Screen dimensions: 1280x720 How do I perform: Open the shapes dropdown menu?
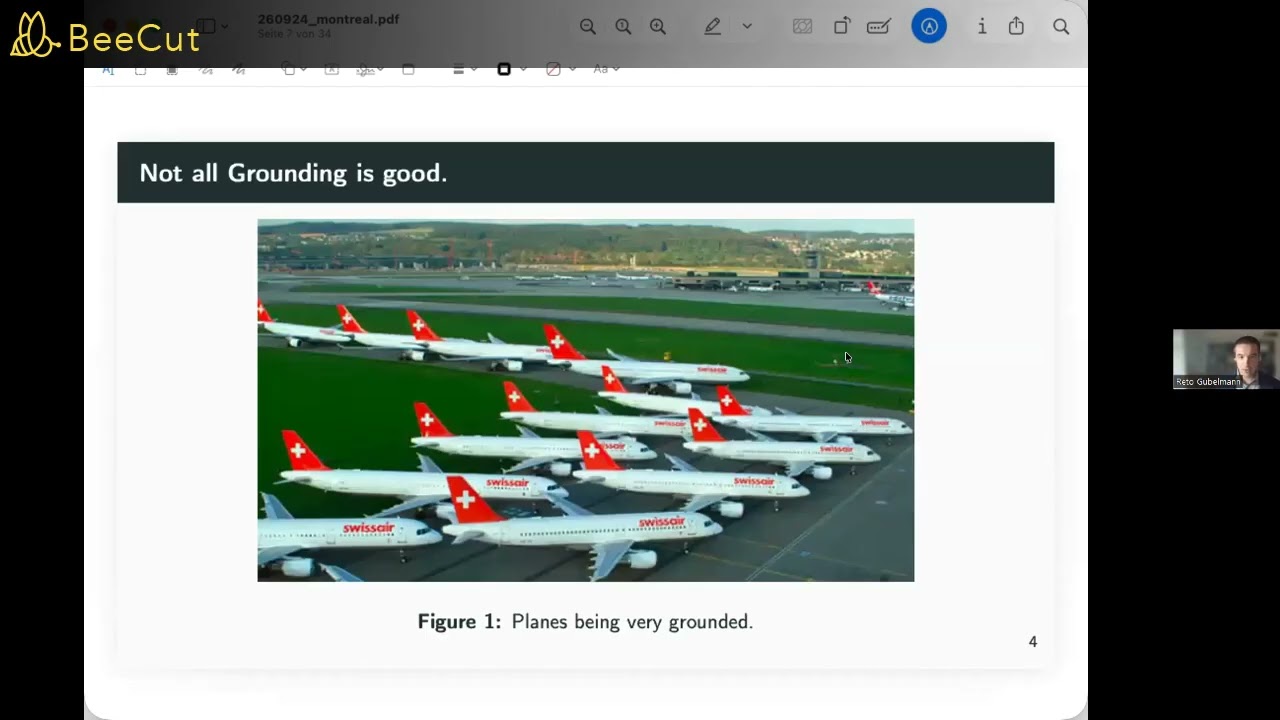click(292, 69)
